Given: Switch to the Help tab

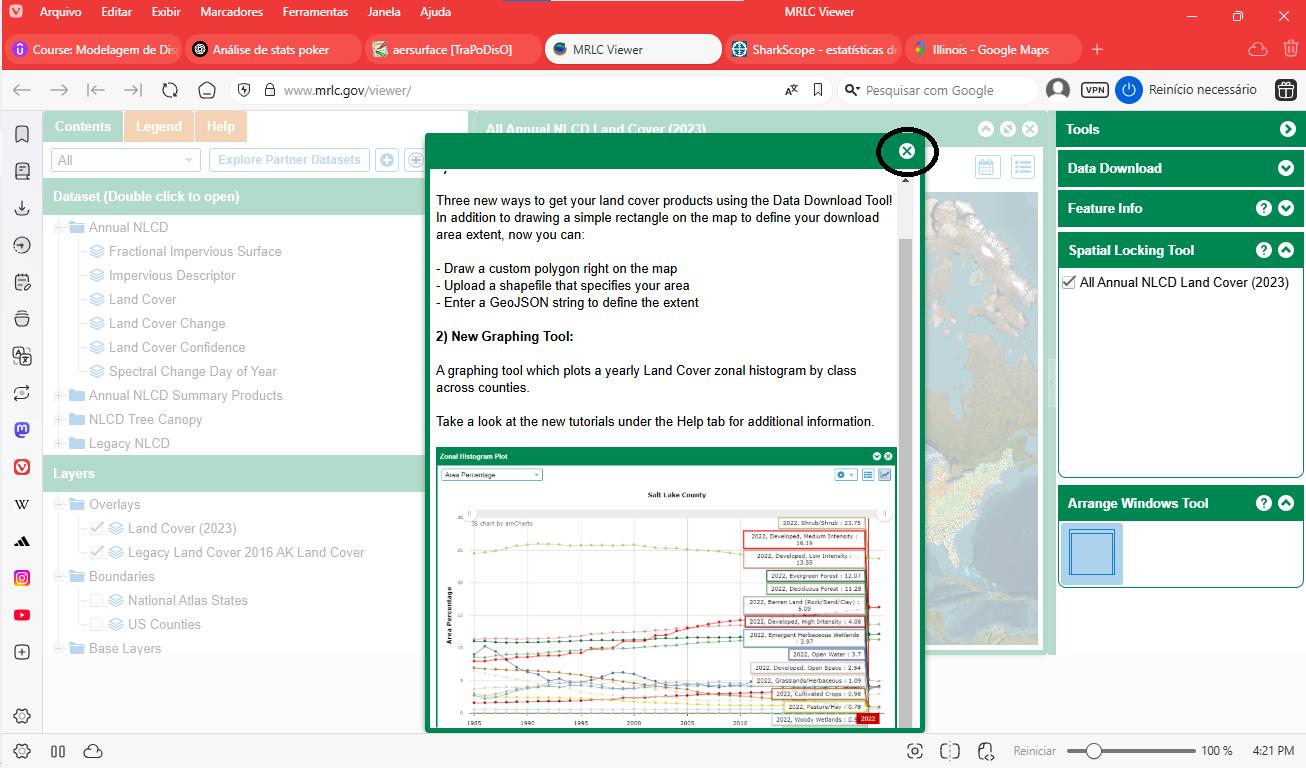Looking at the screenshot, I should (x=221, y=126).
